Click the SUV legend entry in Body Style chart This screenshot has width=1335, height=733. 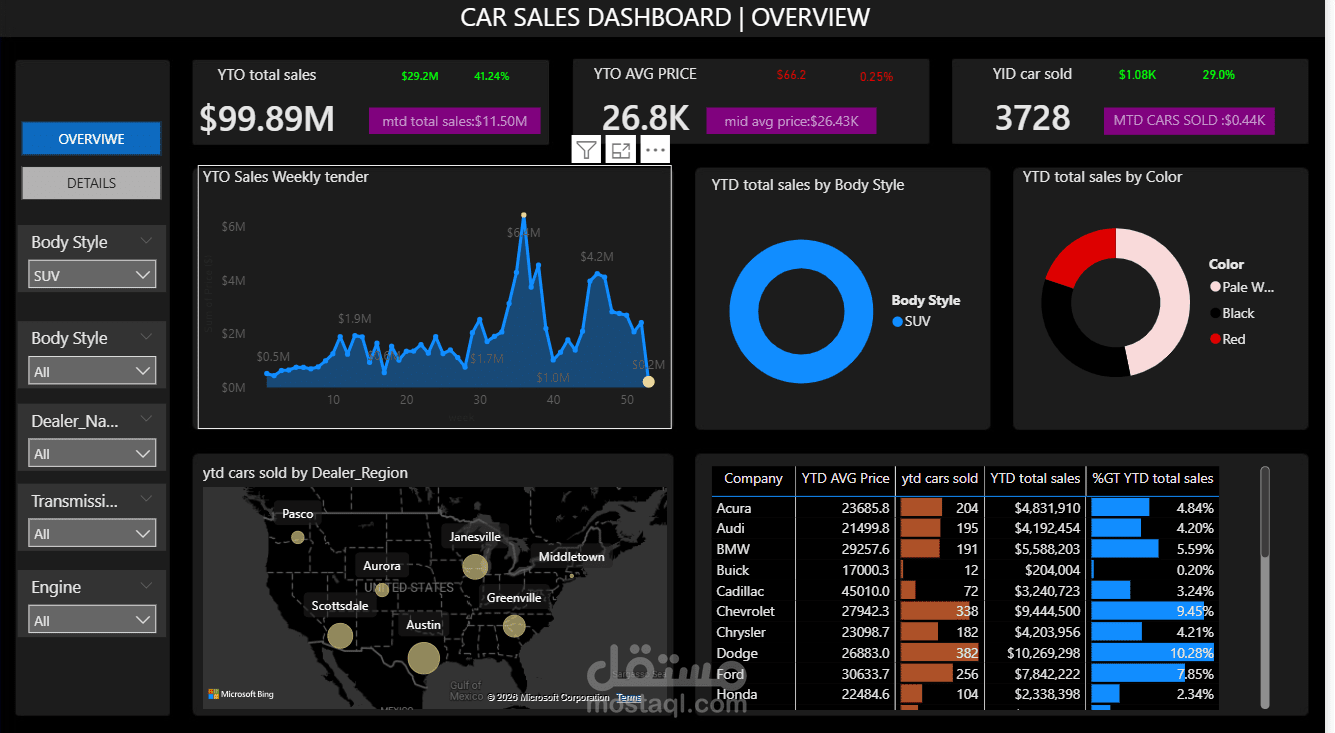coord(911,322)
